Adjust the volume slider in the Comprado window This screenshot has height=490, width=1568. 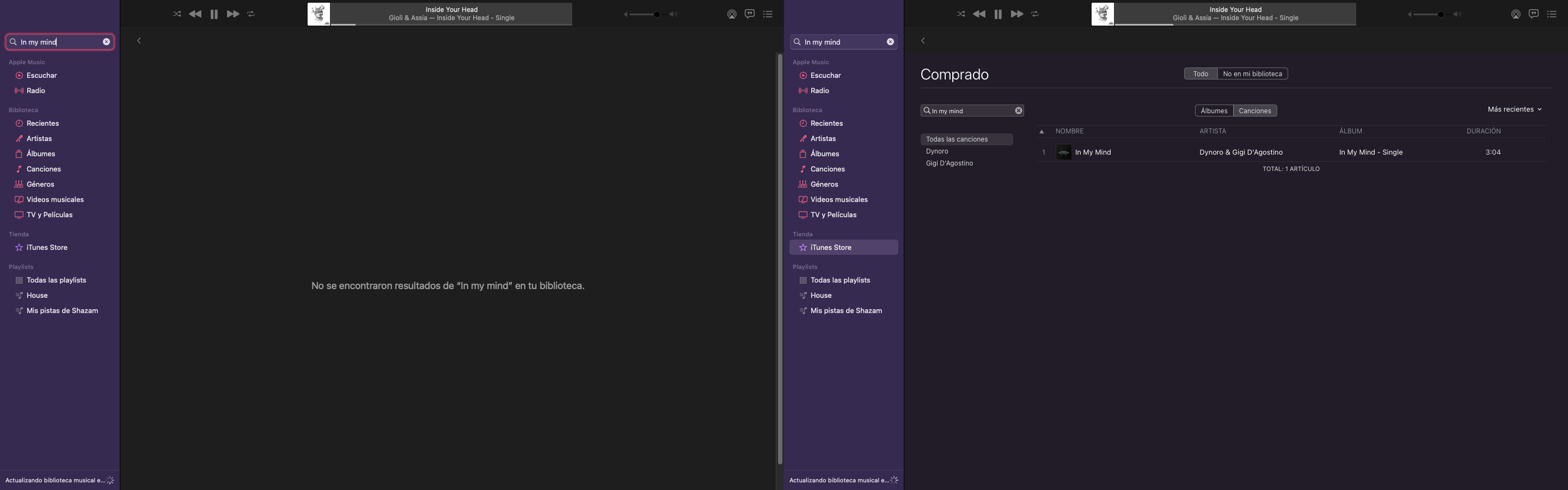[x=1433, y=14]
